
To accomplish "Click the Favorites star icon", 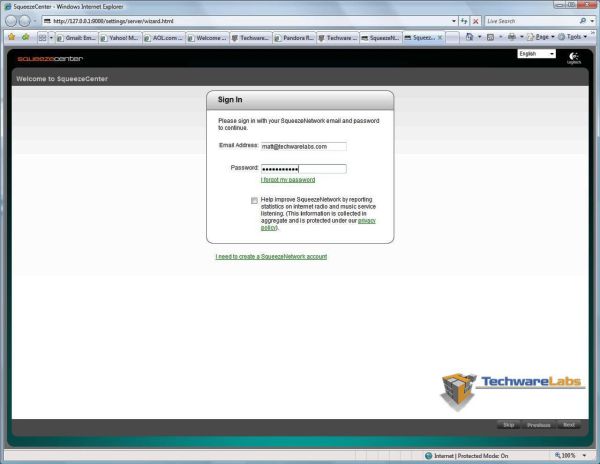I will 10,37.
